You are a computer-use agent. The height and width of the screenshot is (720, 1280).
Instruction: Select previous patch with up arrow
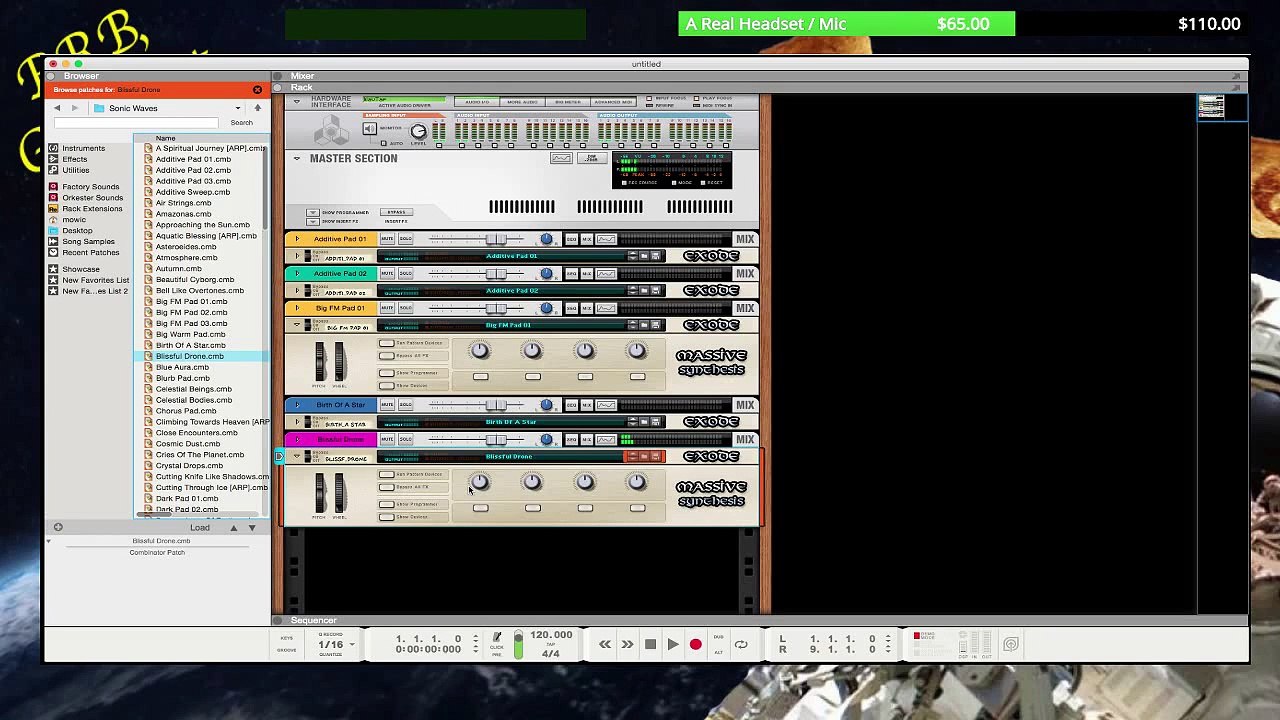click(x=234, y=528)
